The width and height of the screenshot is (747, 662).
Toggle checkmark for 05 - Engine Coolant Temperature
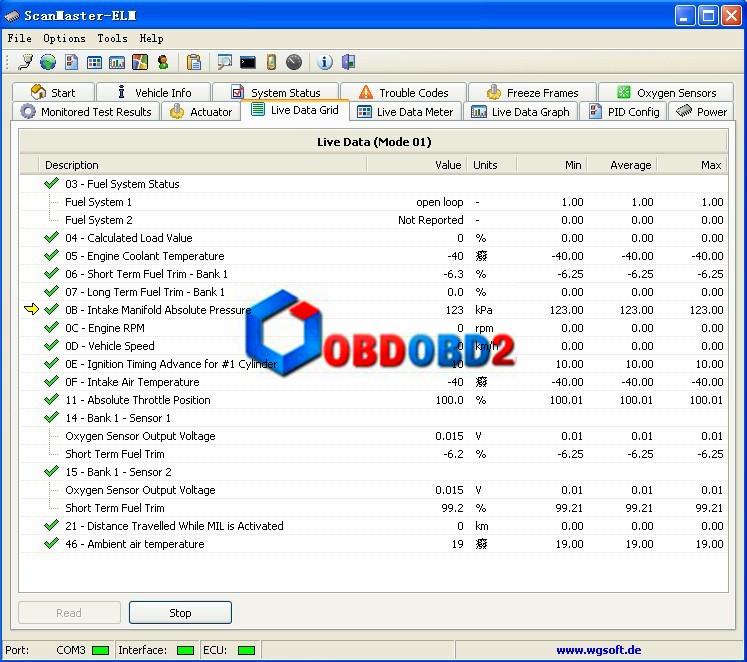click(52, 256)
